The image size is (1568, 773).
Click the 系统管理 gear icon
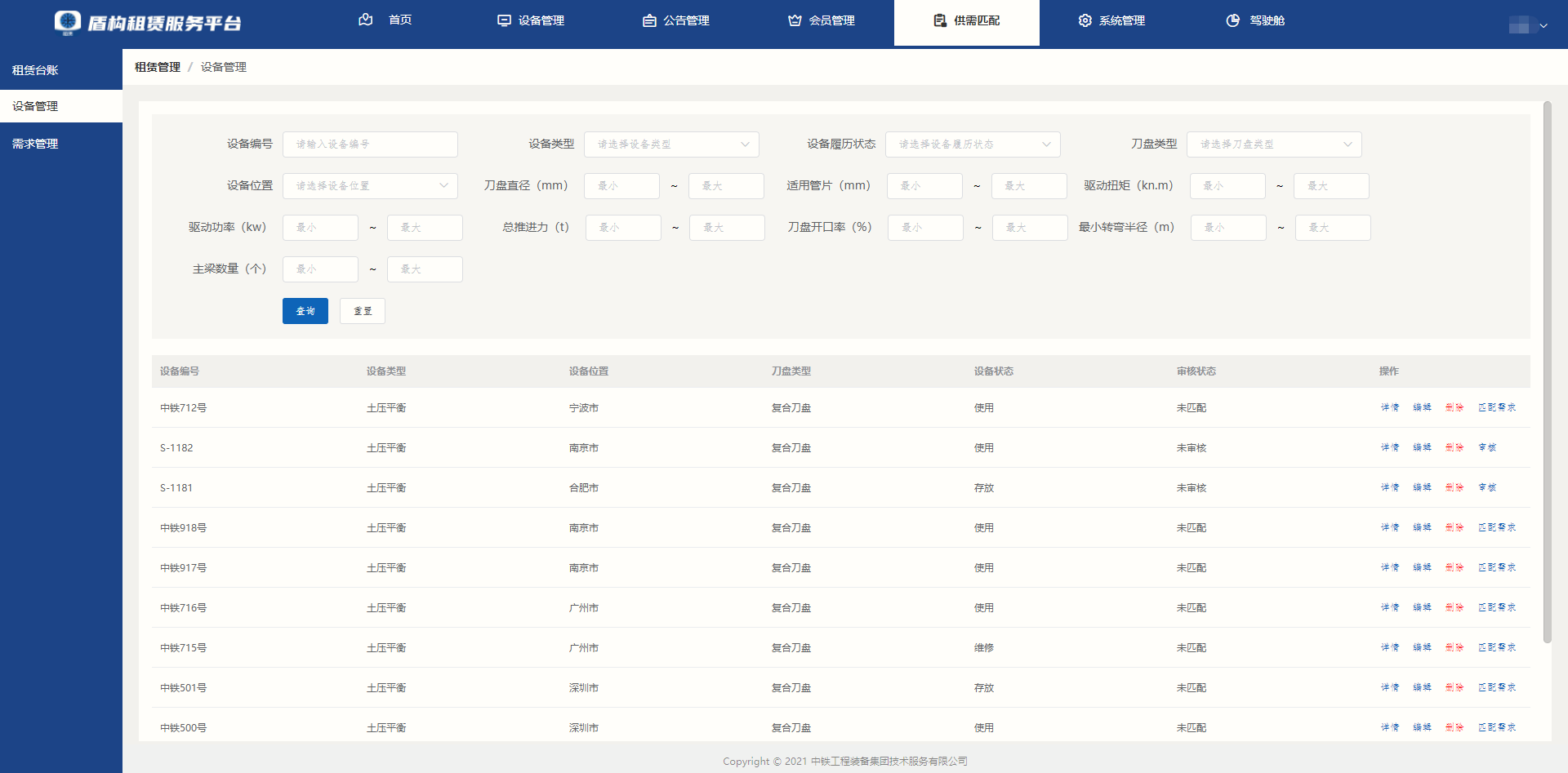pos(1085,20)
